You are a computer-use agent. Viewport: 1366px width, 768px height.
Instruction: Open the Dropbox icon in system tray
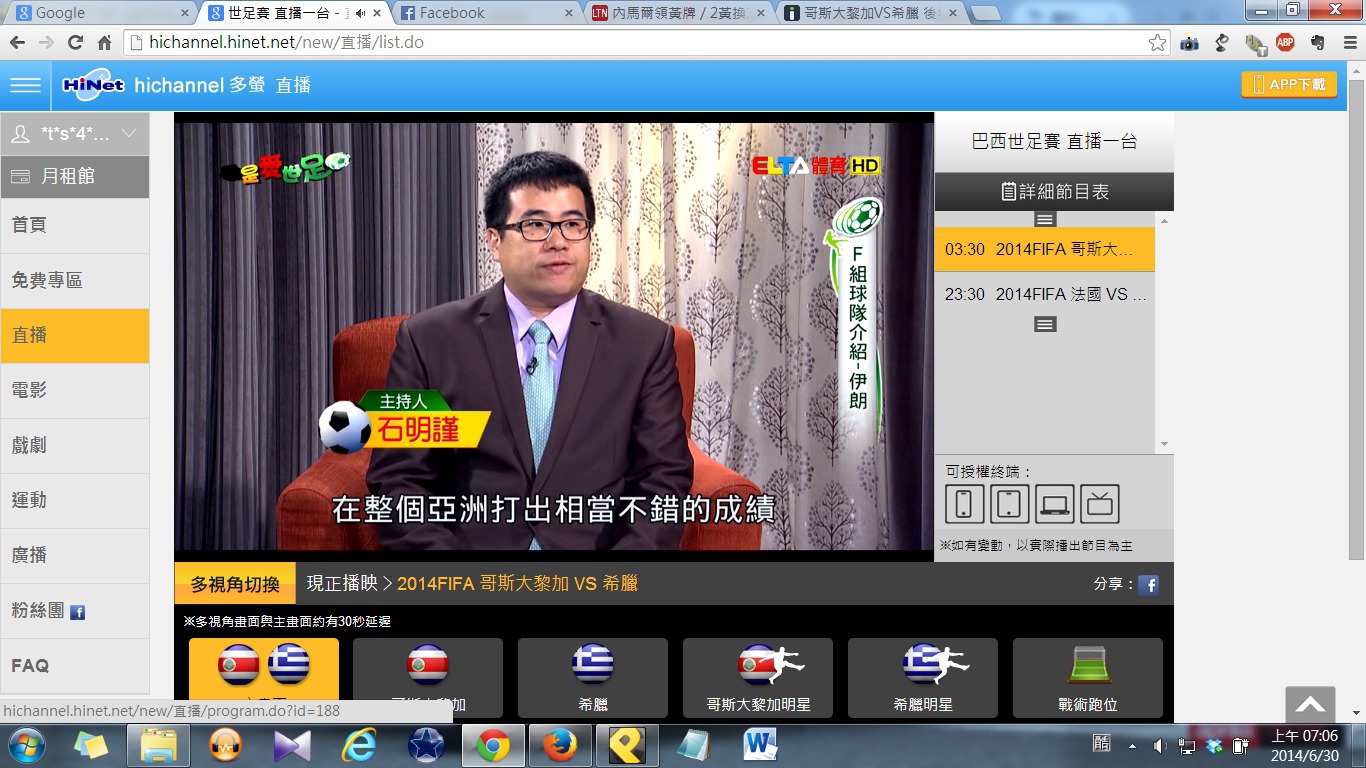pyautogui.click(x=1214, y=746)
